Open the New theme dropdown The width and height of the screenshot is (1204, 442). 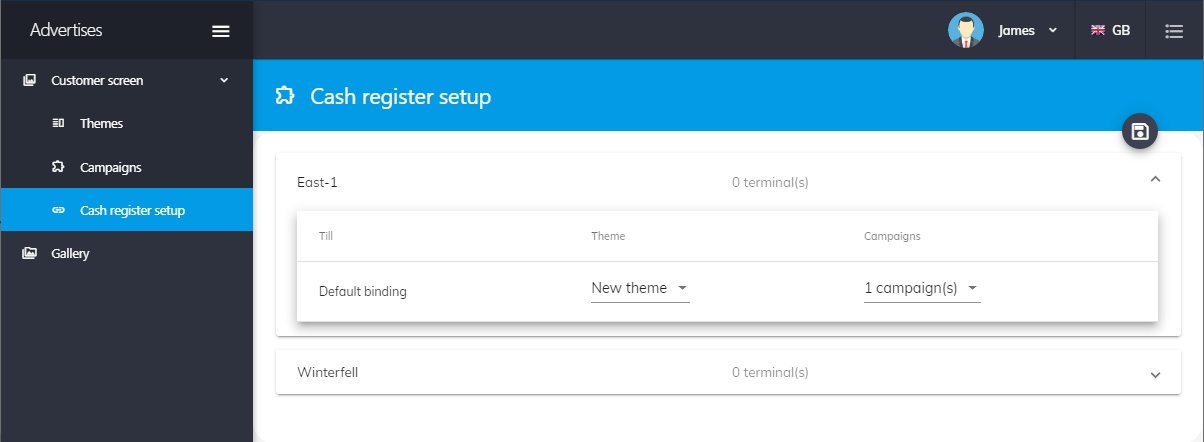(x=640, y=289)
